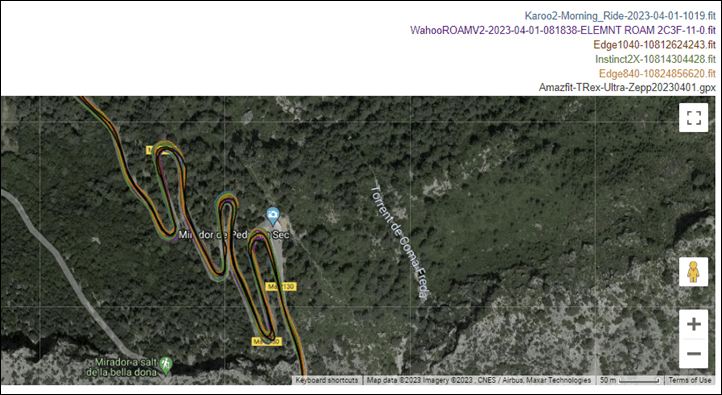Open Terms of Use link

689,380
